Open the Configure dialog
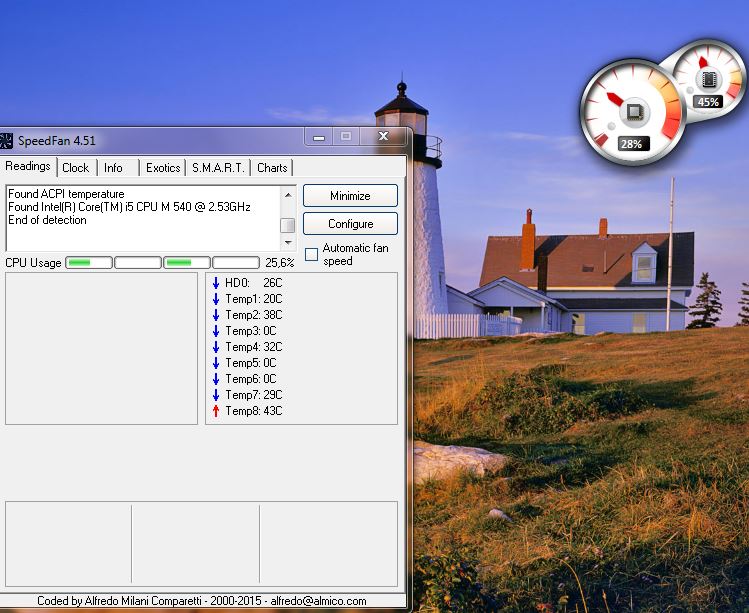This screenshot has width=749, height=613. [350, 224]
